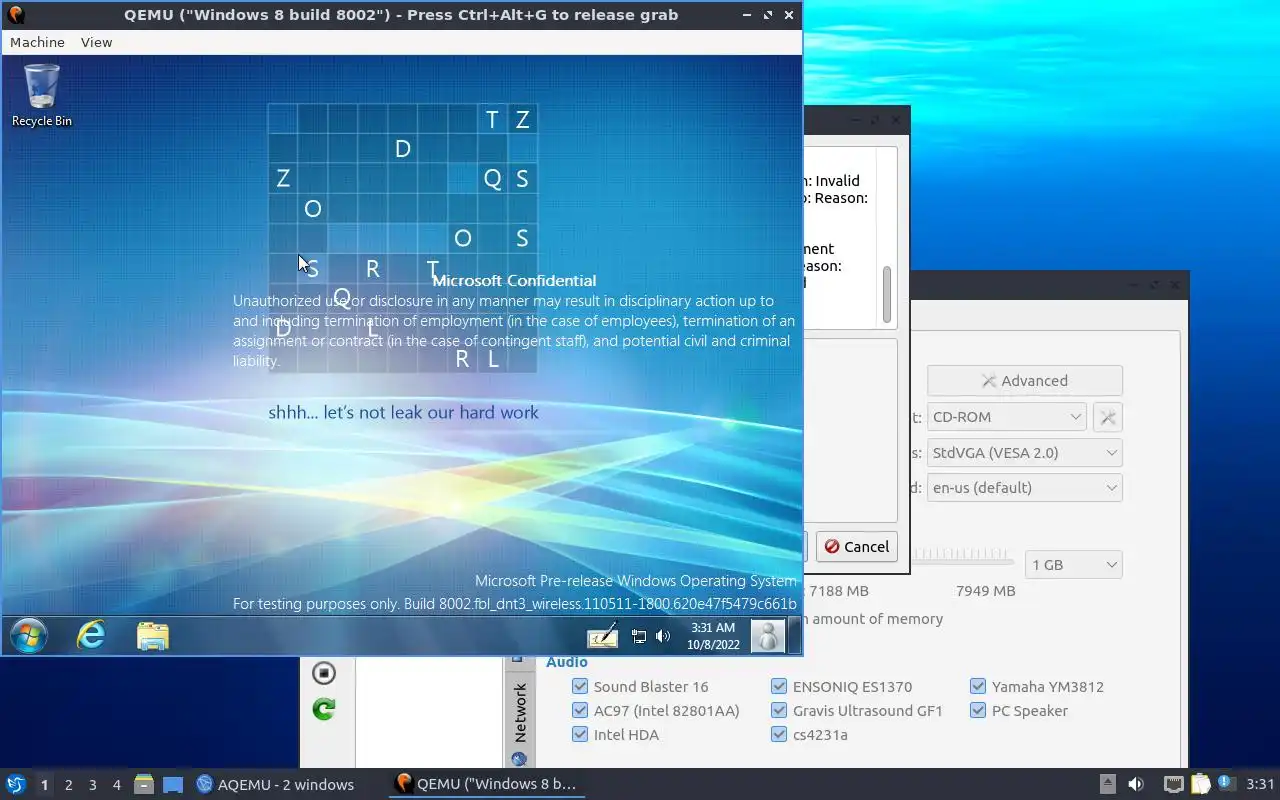Open Windows Explorer folder icon in guest taskbar
The height and width of the screenshot is (800, 1280).
click(152, 636)
